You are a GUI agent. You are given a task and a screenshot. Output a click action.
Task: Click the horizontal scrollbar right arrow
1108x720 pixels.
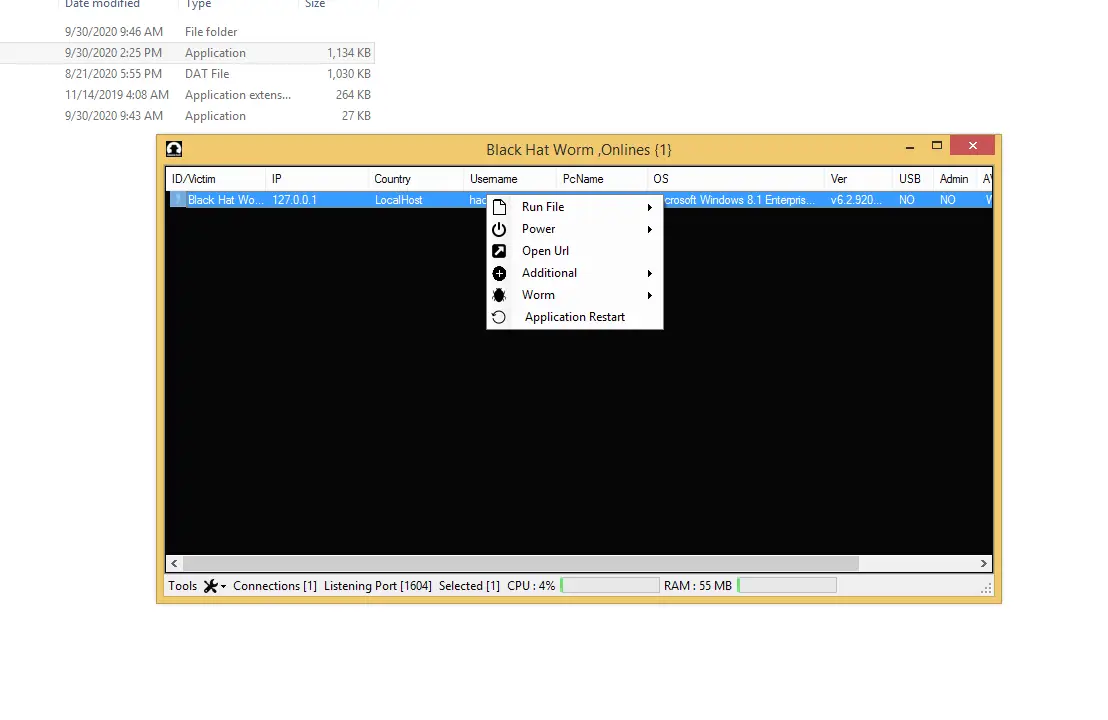pos(983,564)
